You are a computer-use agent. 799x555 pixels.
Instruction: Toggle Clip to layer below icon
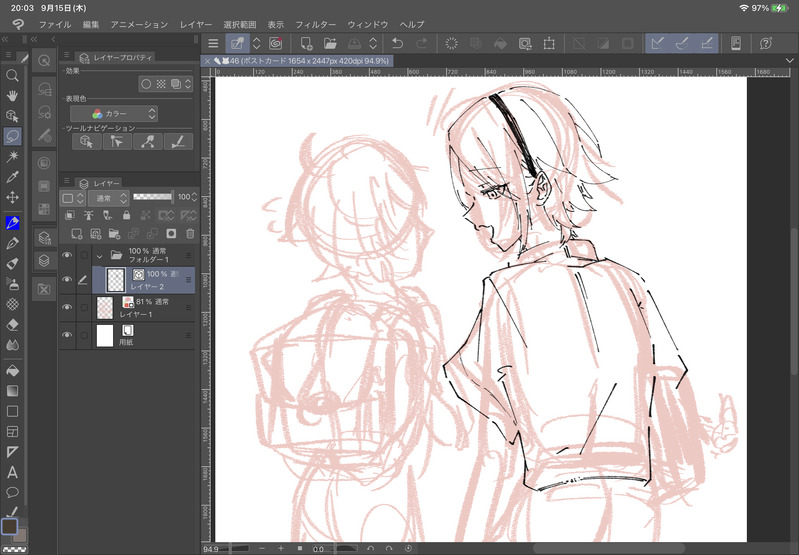70,216
